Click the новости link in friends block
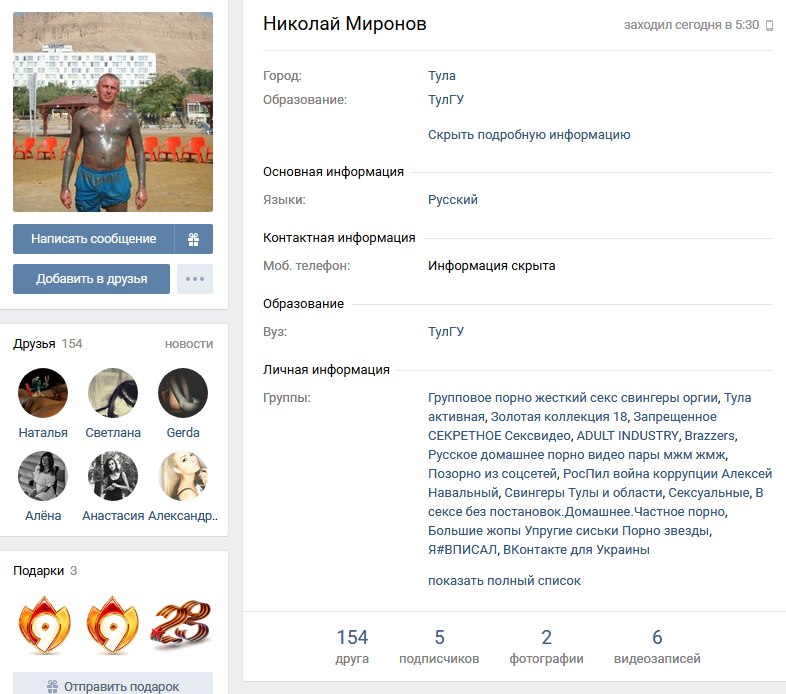Viewport: 786px width, 694px height. [x=189, y=344]
